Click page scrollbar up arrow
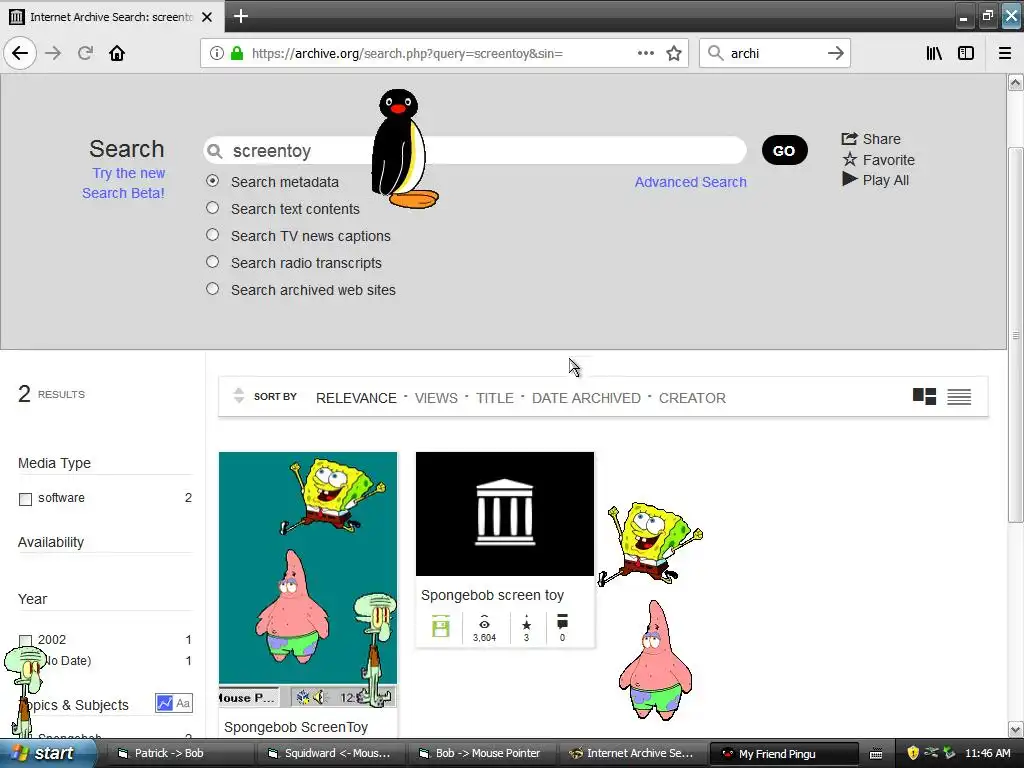Image resolution: width=1024 pixels, height=768 pixels. [1015, 82]
